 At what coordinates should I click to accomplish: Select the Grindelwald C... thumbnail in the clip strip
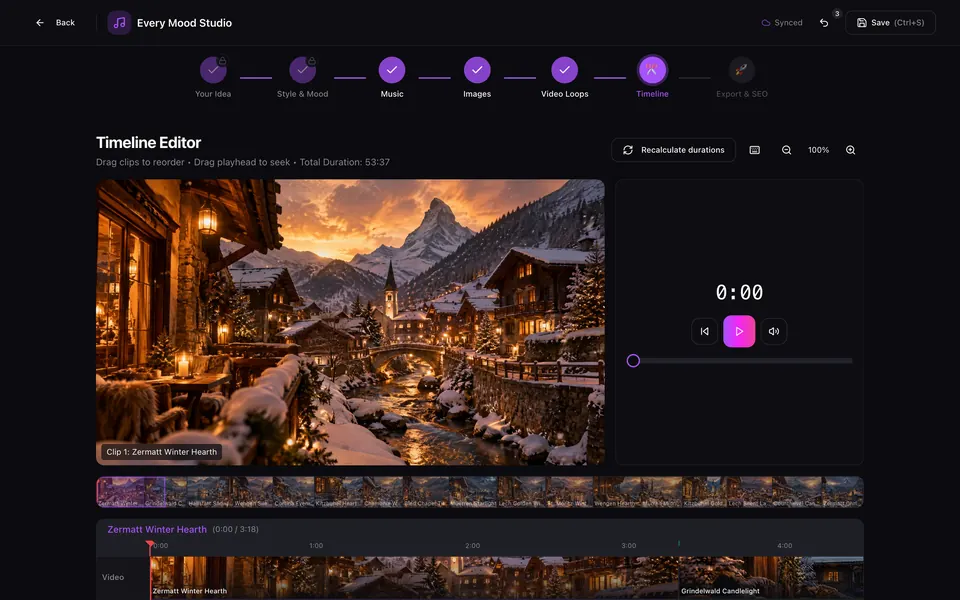point(165,492)
